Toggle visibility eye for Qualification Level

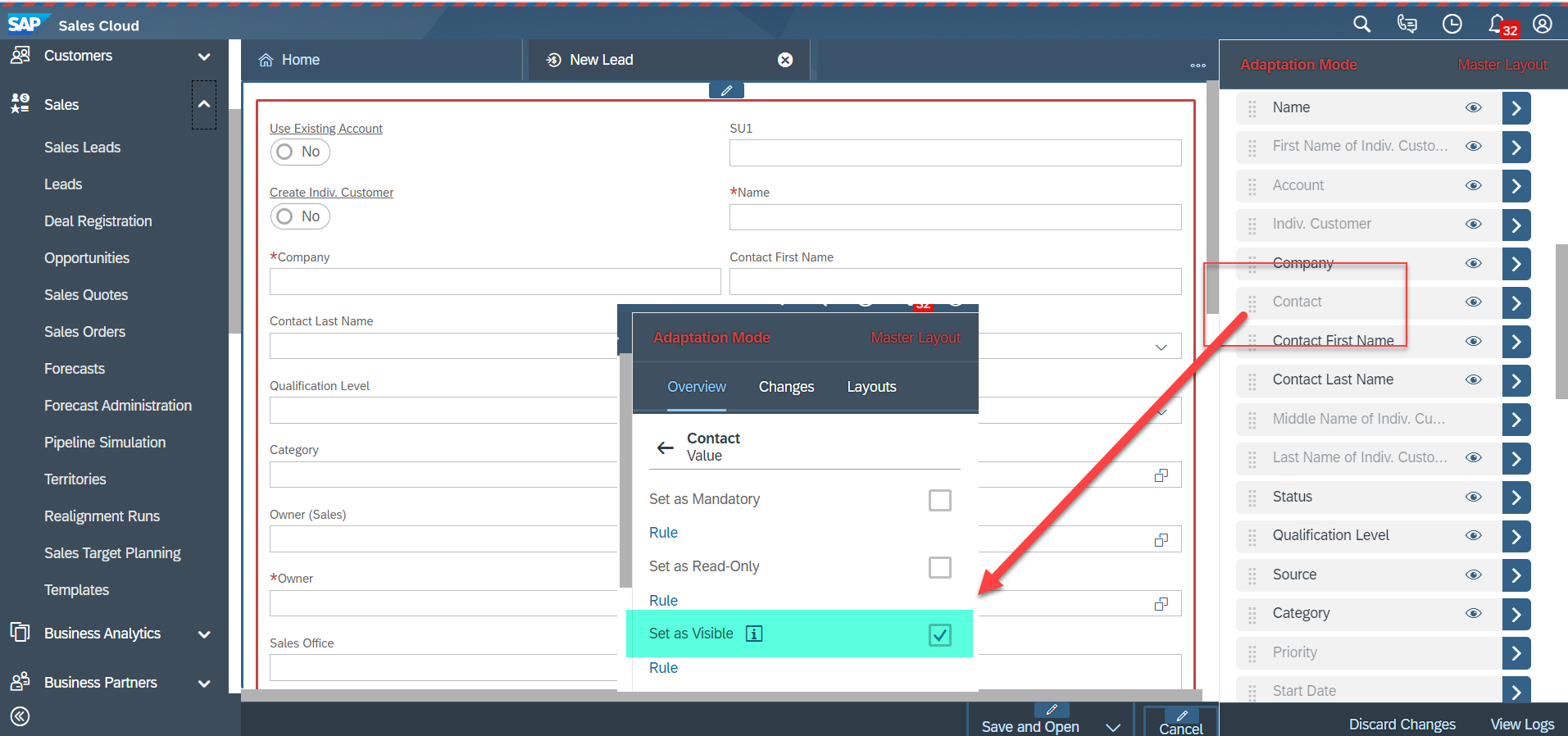1474,535
